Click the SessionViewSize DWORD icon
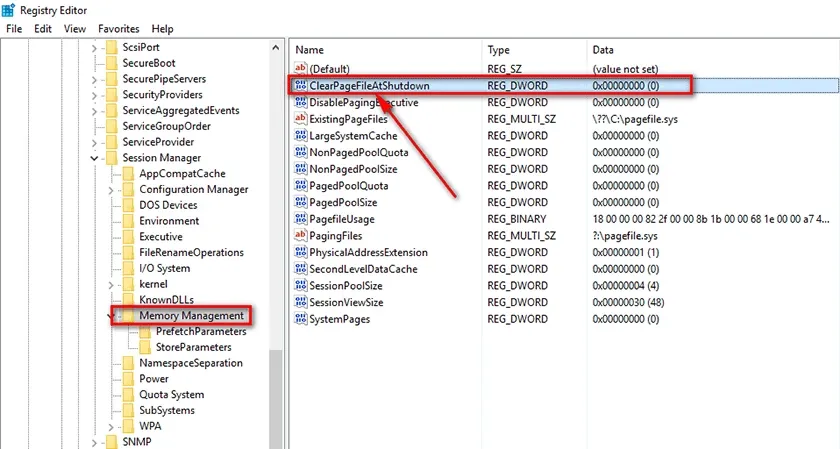Image resolution: width=840 pixels, height=449 pixels. click(x=301, y=302)
